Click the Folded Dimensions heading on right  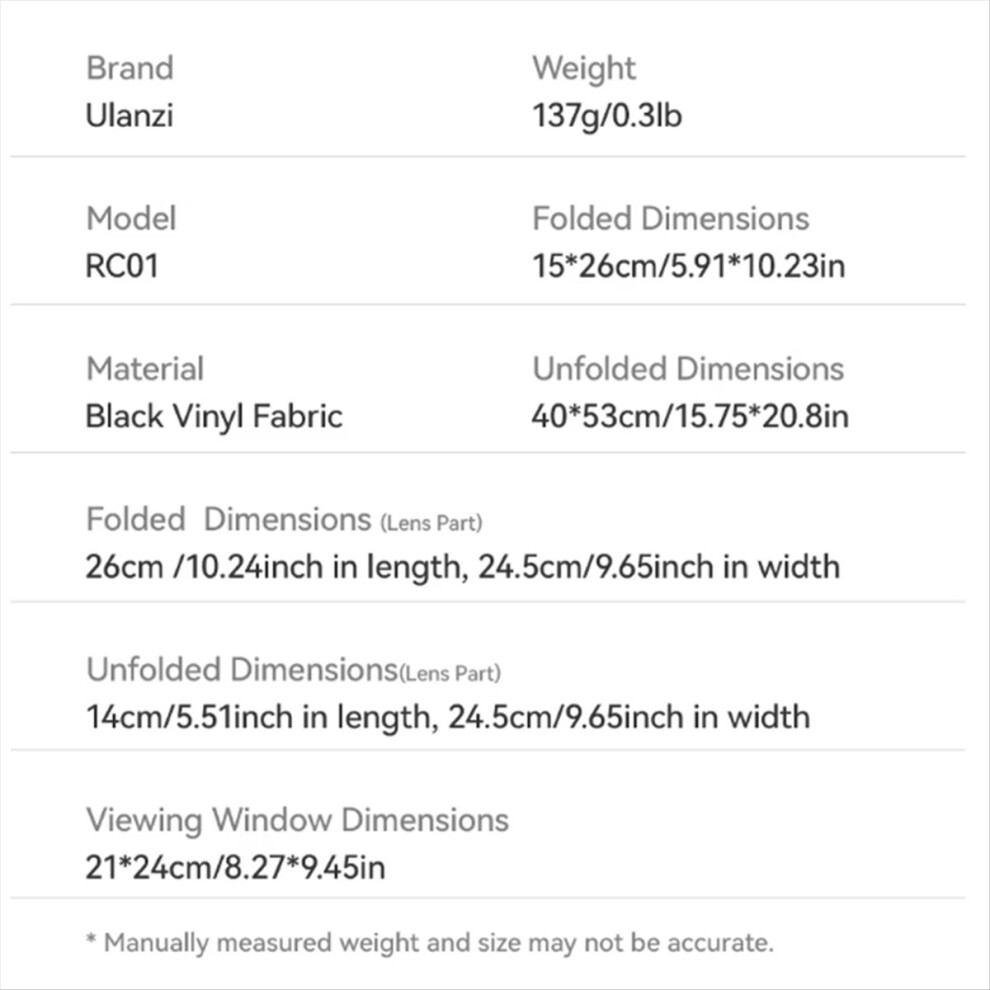tap(671, 218)
